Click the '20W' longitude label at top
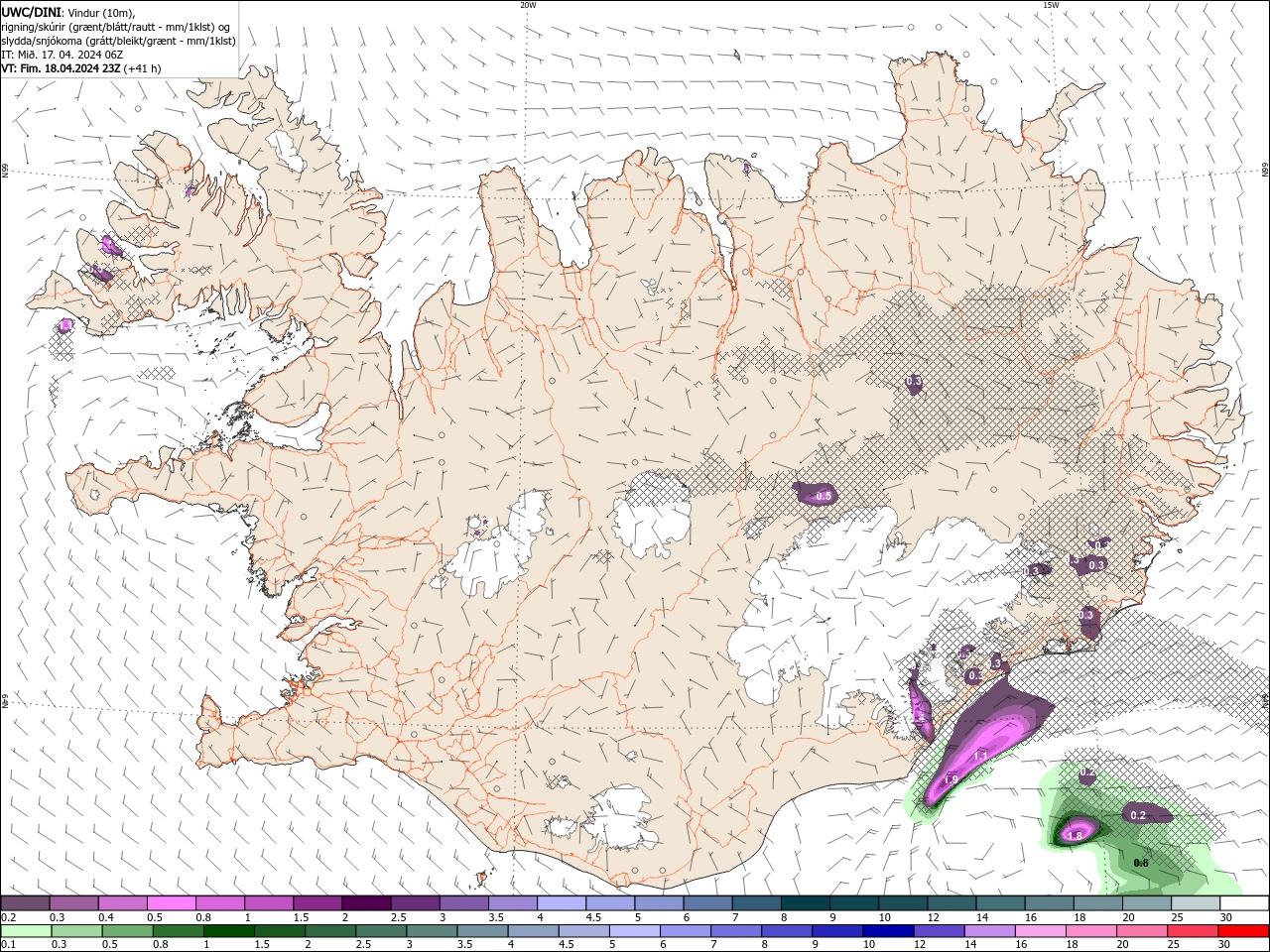The height and width of the screenshot is (952, 1270). 528,5
